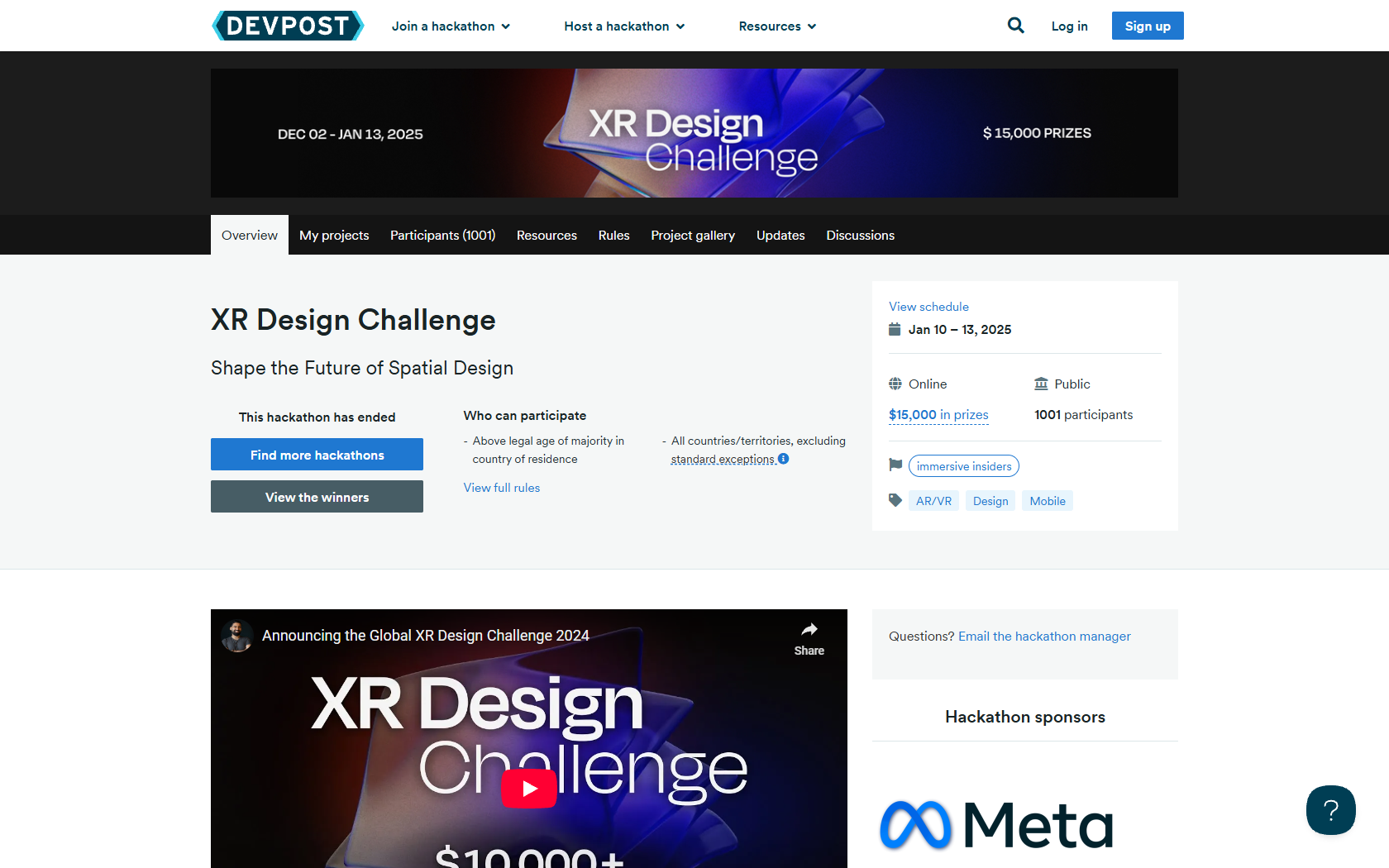This screenshot has height=868, width=1389.
Task: Open Participants (1001) tab
Action: tap(442, 235)
